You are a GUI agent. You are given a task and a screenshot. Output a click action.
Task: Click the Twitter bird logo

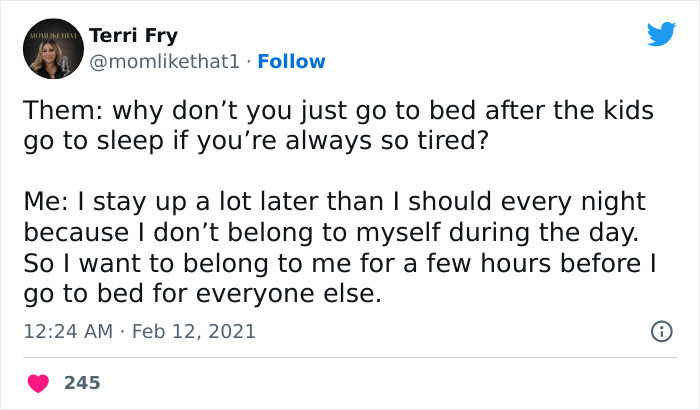point(661,35)
